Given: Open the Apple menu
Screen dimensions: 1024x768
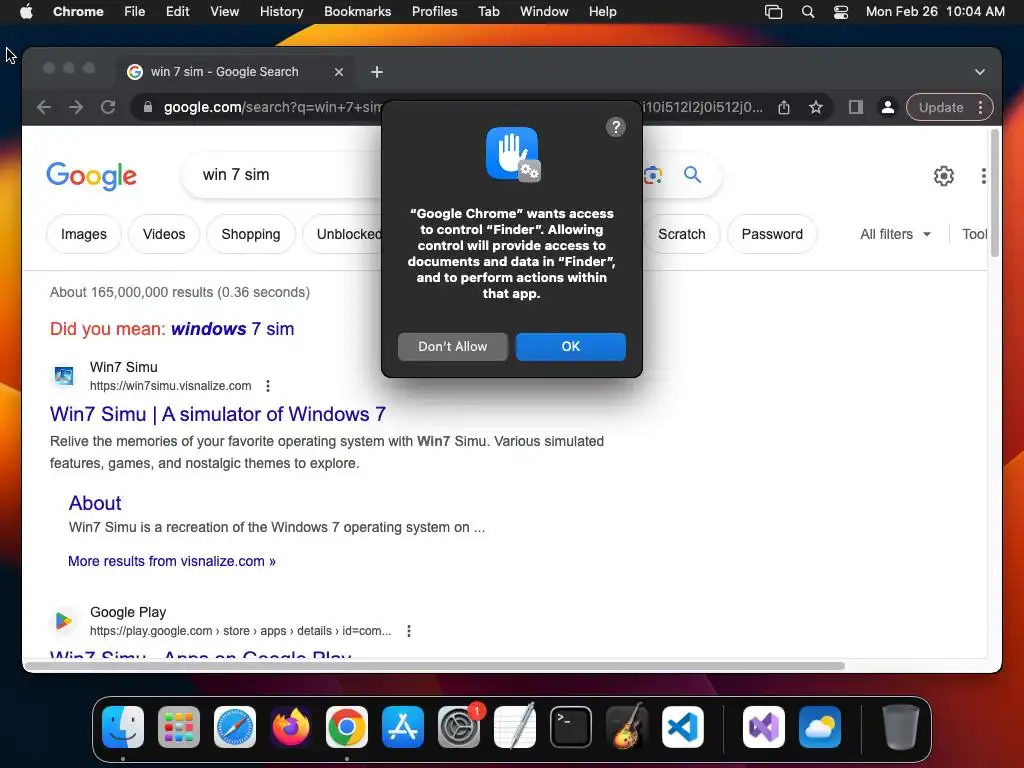Looking at the screenshot, I should coord(26,12).
